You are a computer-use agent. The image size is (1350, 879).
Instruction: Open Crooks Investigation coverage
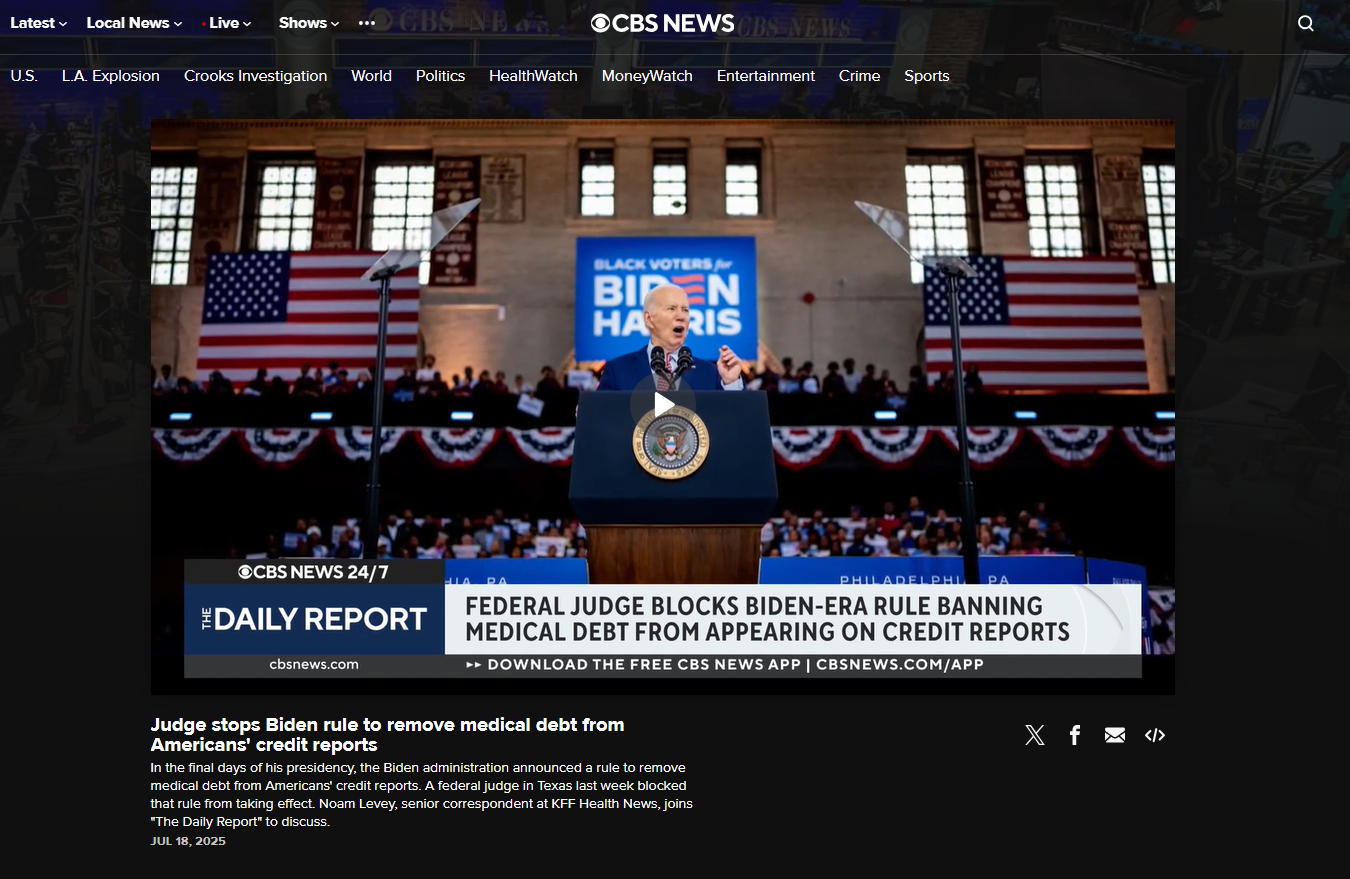[255, 76]
